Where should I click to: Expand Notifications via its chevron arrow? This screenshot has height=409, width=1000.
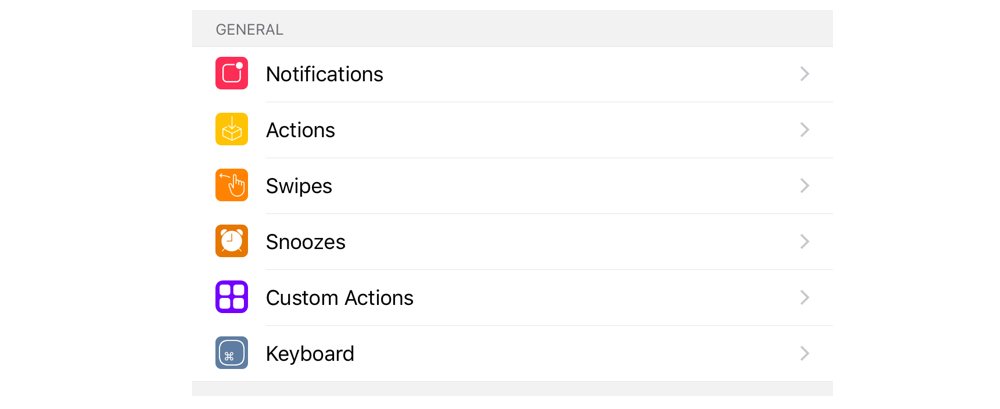click(805, 74)
